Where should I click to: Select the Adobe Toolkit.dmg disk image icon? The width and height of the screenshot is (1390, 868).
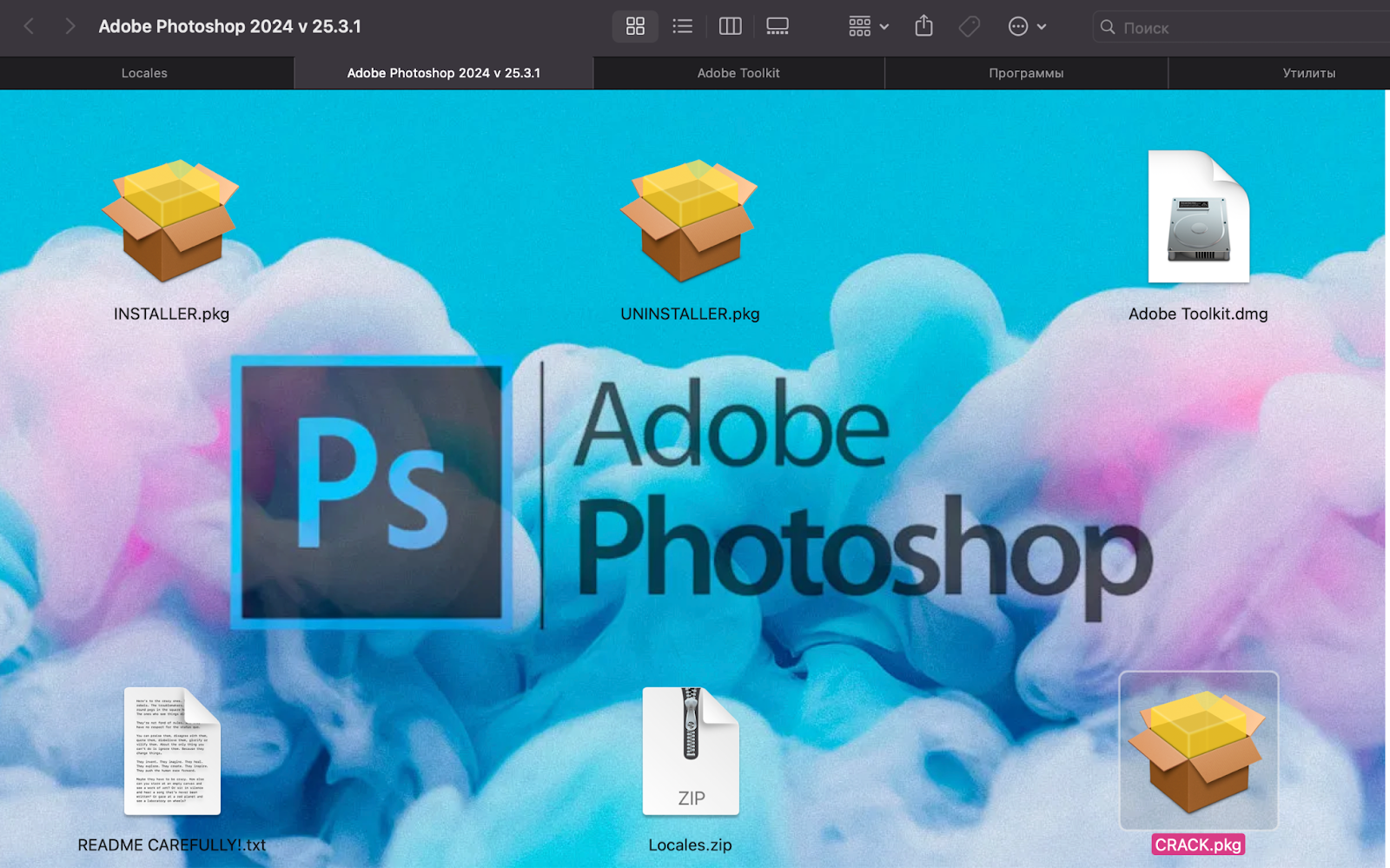click(x=1199, y=217)
